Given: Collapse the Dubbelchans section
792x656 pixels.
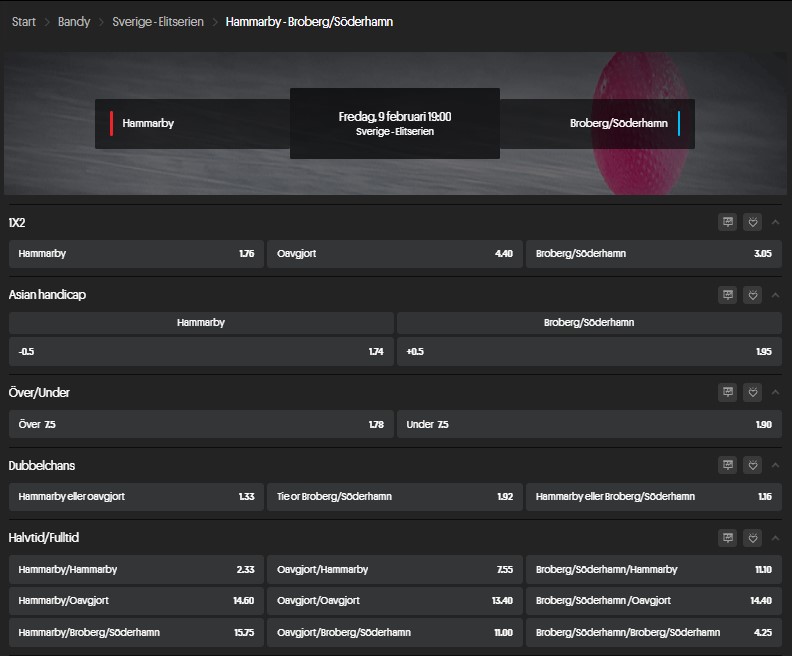Looking at the screenshot, I should pos(775,465).
